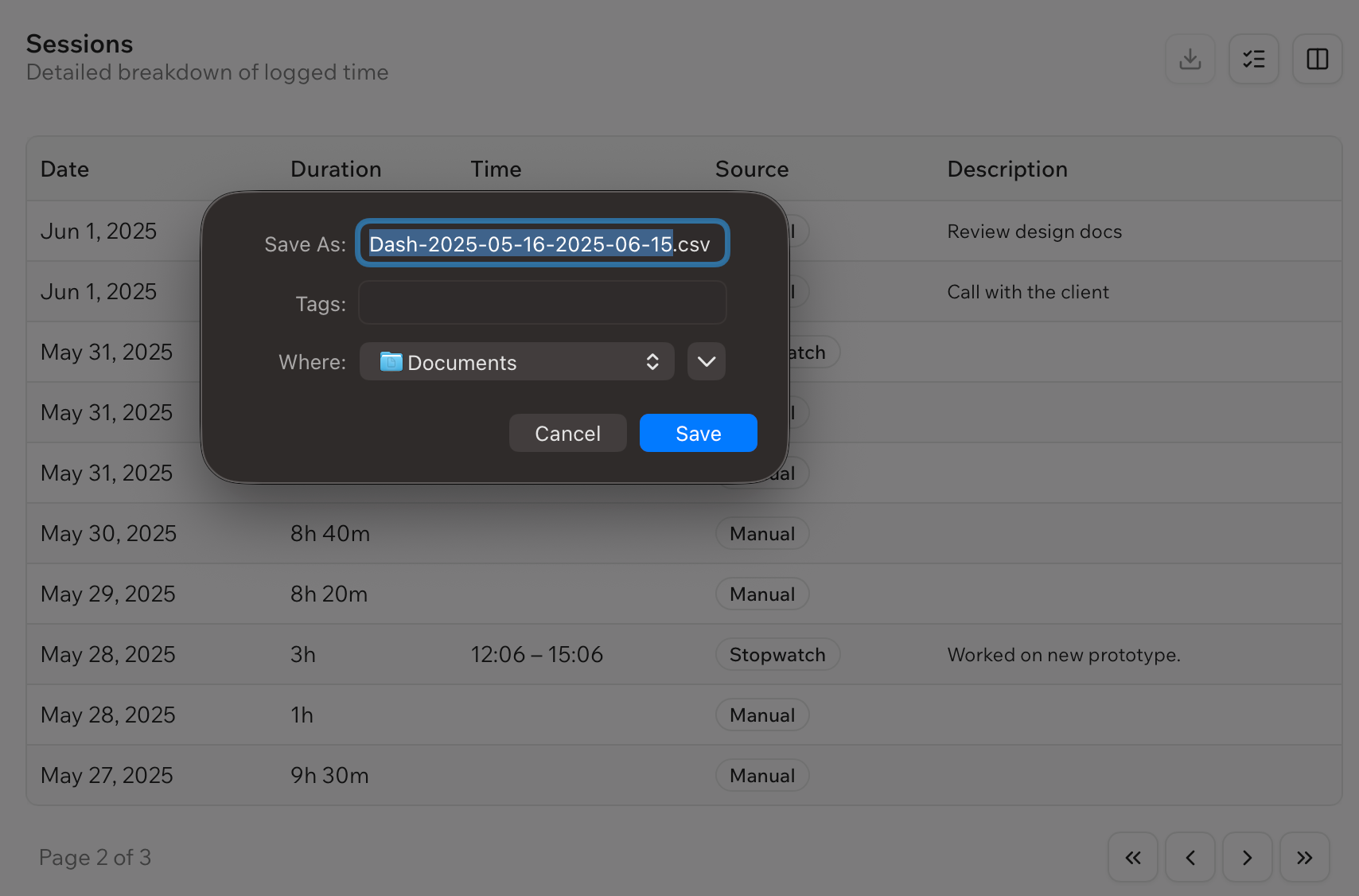Select 'Call with the client' description
Screen dimensions: 1359x896
click(x=1028, y=292)
